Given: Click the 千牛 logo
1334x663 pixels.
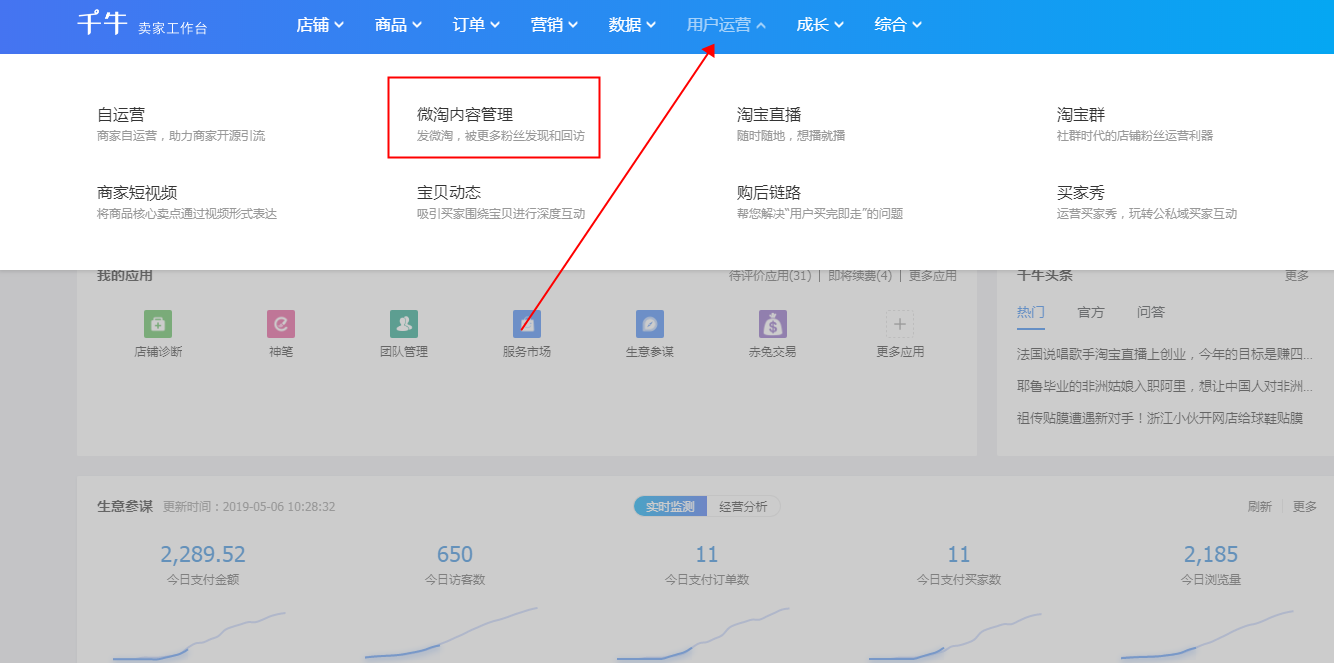Looking at the screenshot, I should coord(103,23).
